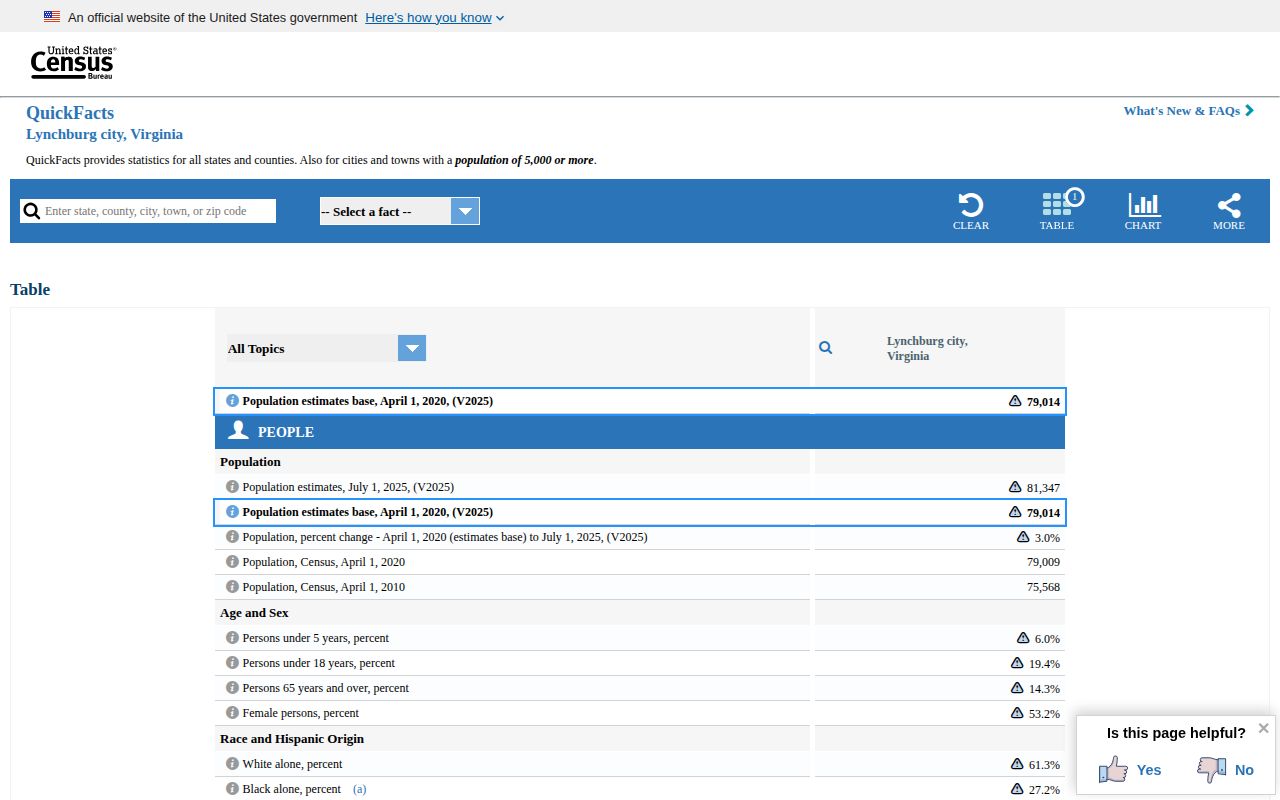Viewport: 1280px width, 800px height.
Task: Click the United States Census Bureau logo
Action: [x=73, y=63]
